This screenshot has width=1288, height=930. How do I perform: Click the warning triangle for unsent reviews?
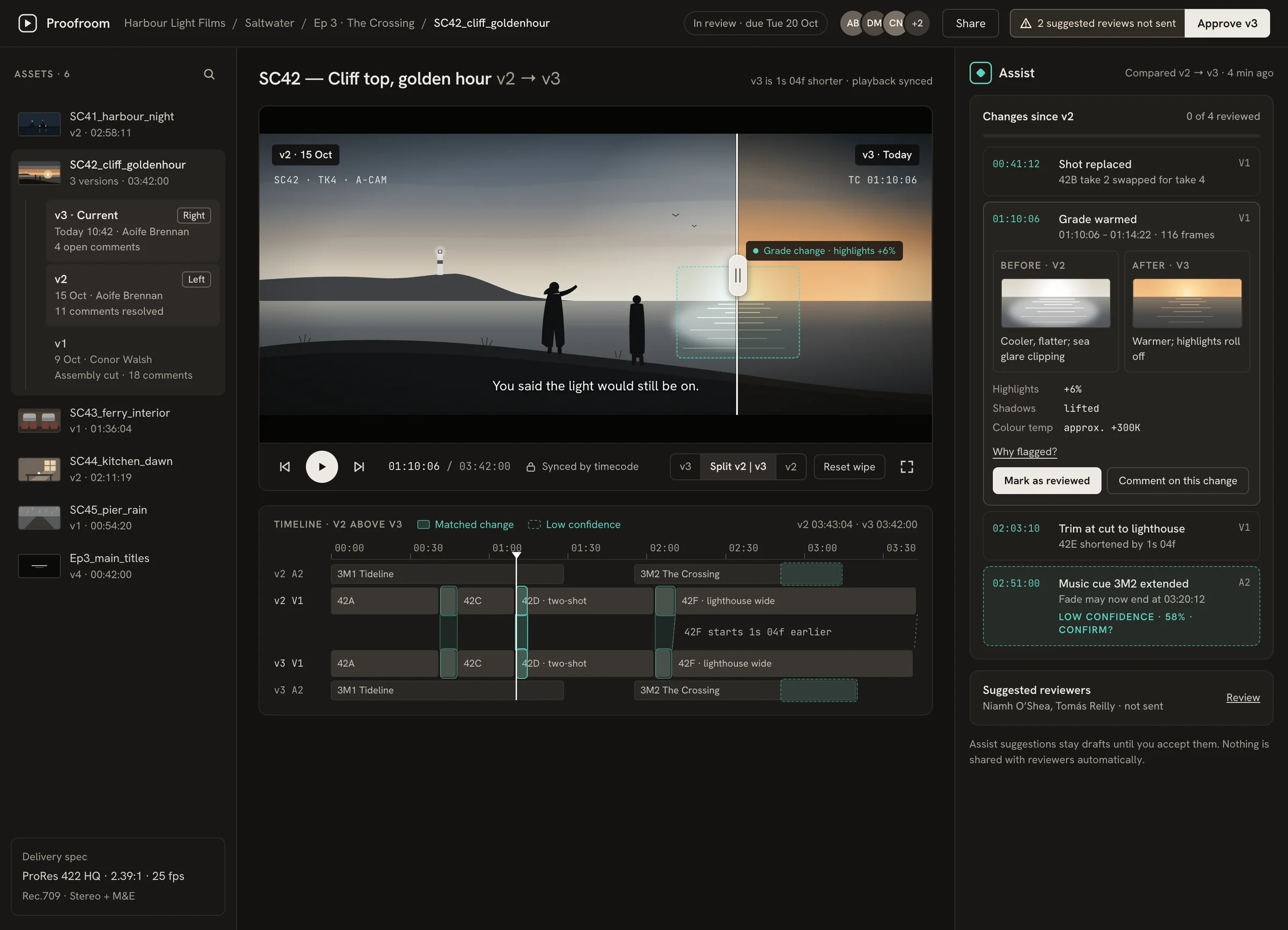1026,23
